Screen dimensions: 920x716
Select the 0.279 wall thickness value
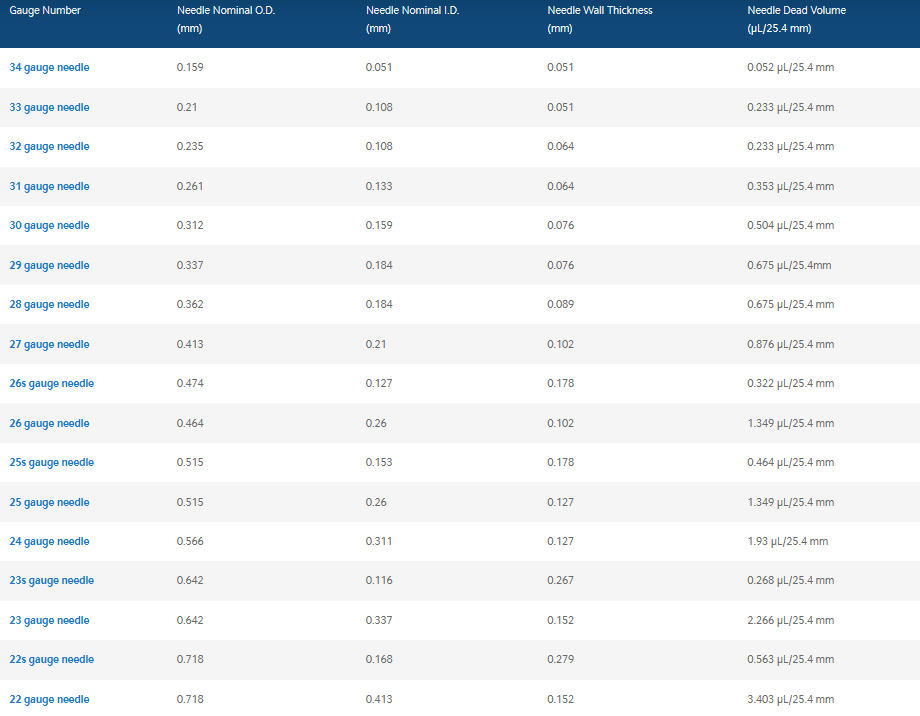coord(560,658)
